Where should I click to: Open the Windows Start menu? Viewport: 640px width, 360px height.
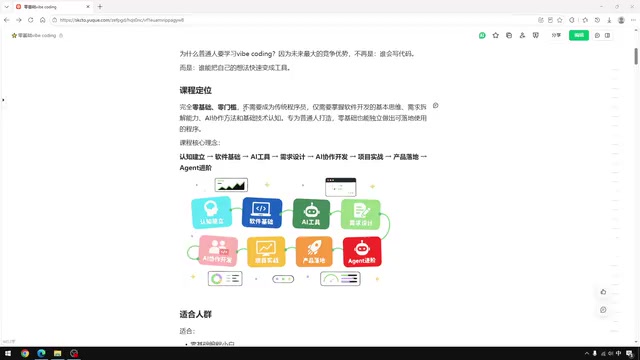pyautogui.click(x=8, y=353)
